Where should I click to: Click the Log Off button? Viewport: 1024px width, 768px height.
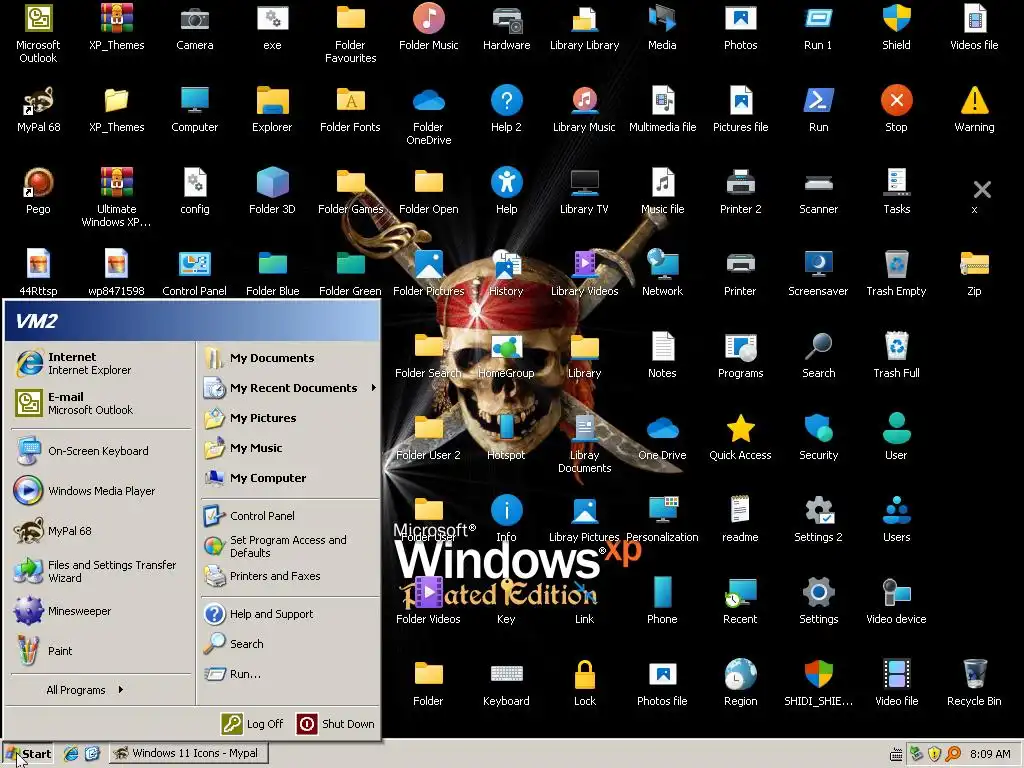253,724
